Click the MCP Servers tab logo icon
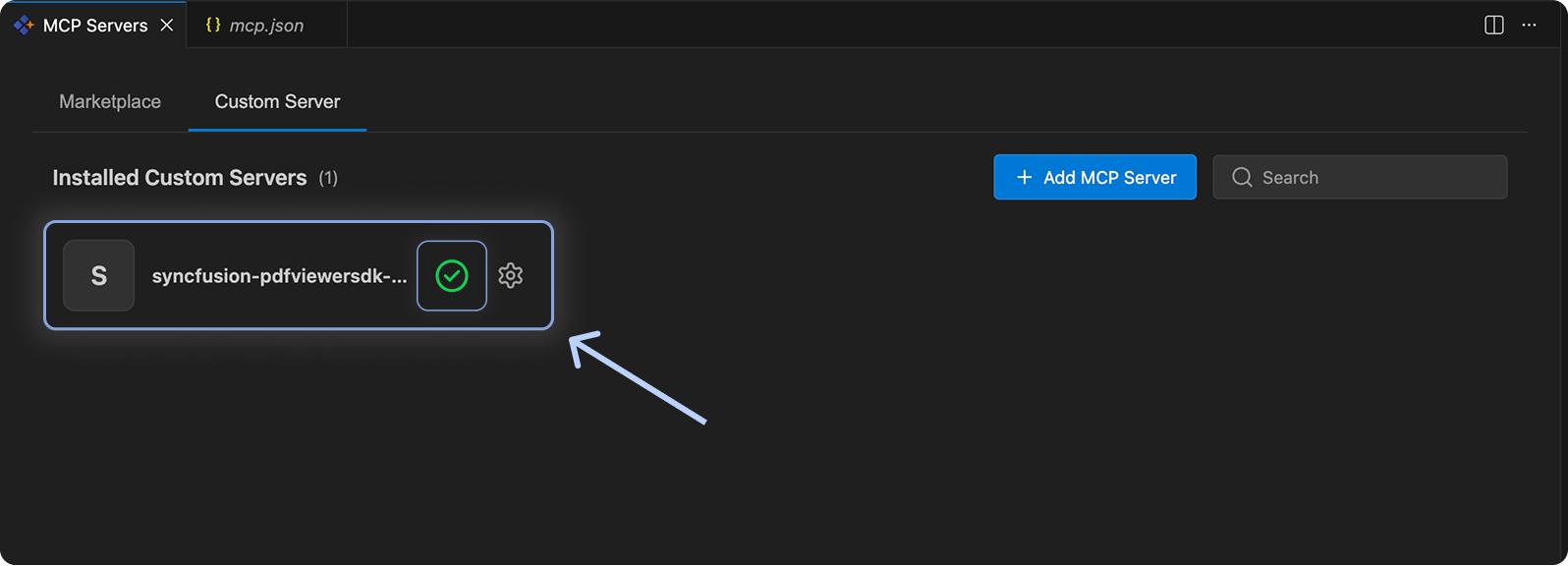Viewport: 1568px width, 566px height. tap(24, 25)
